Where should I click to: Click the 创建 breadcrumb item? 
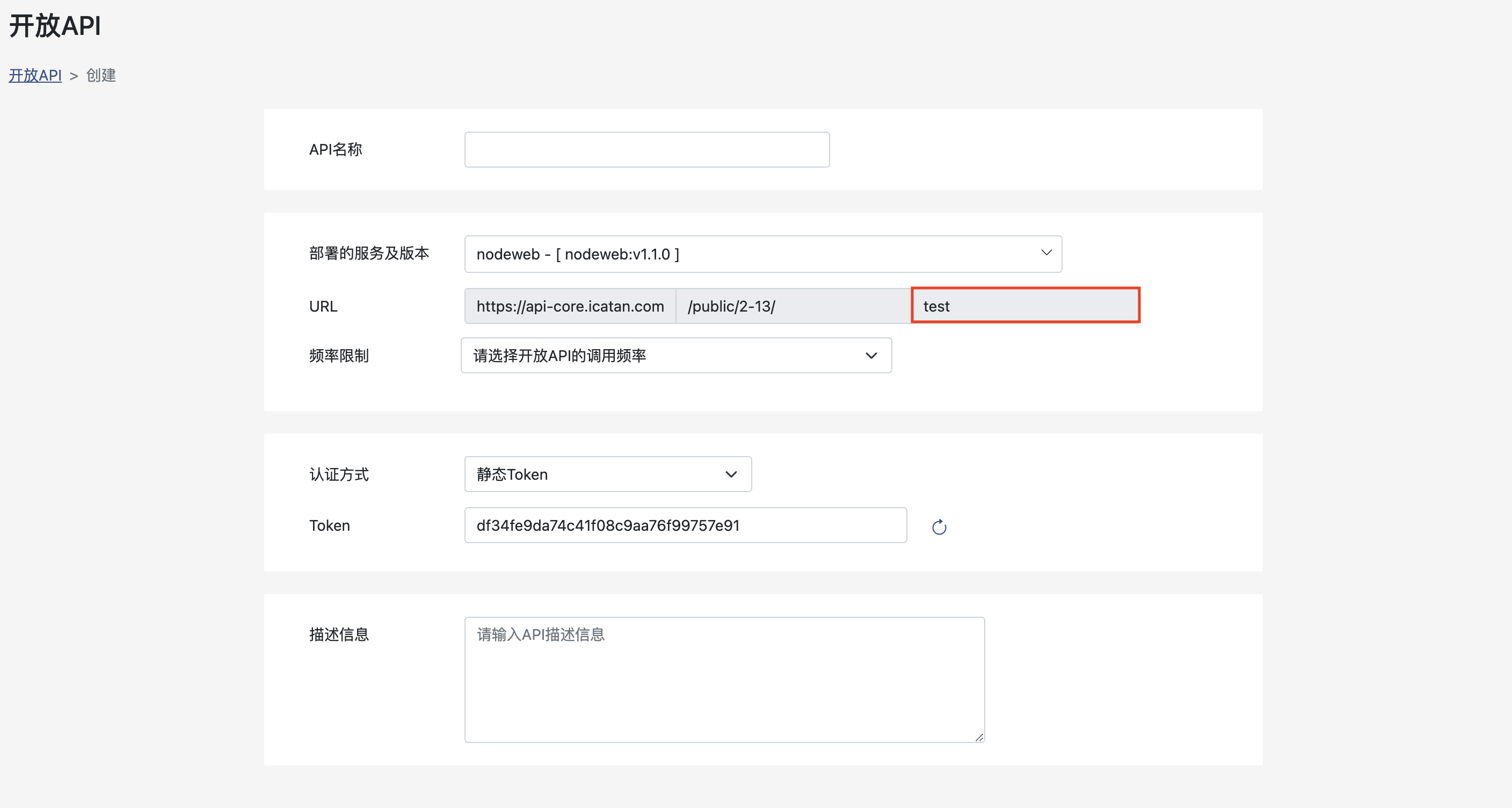(x=101, y=76)
